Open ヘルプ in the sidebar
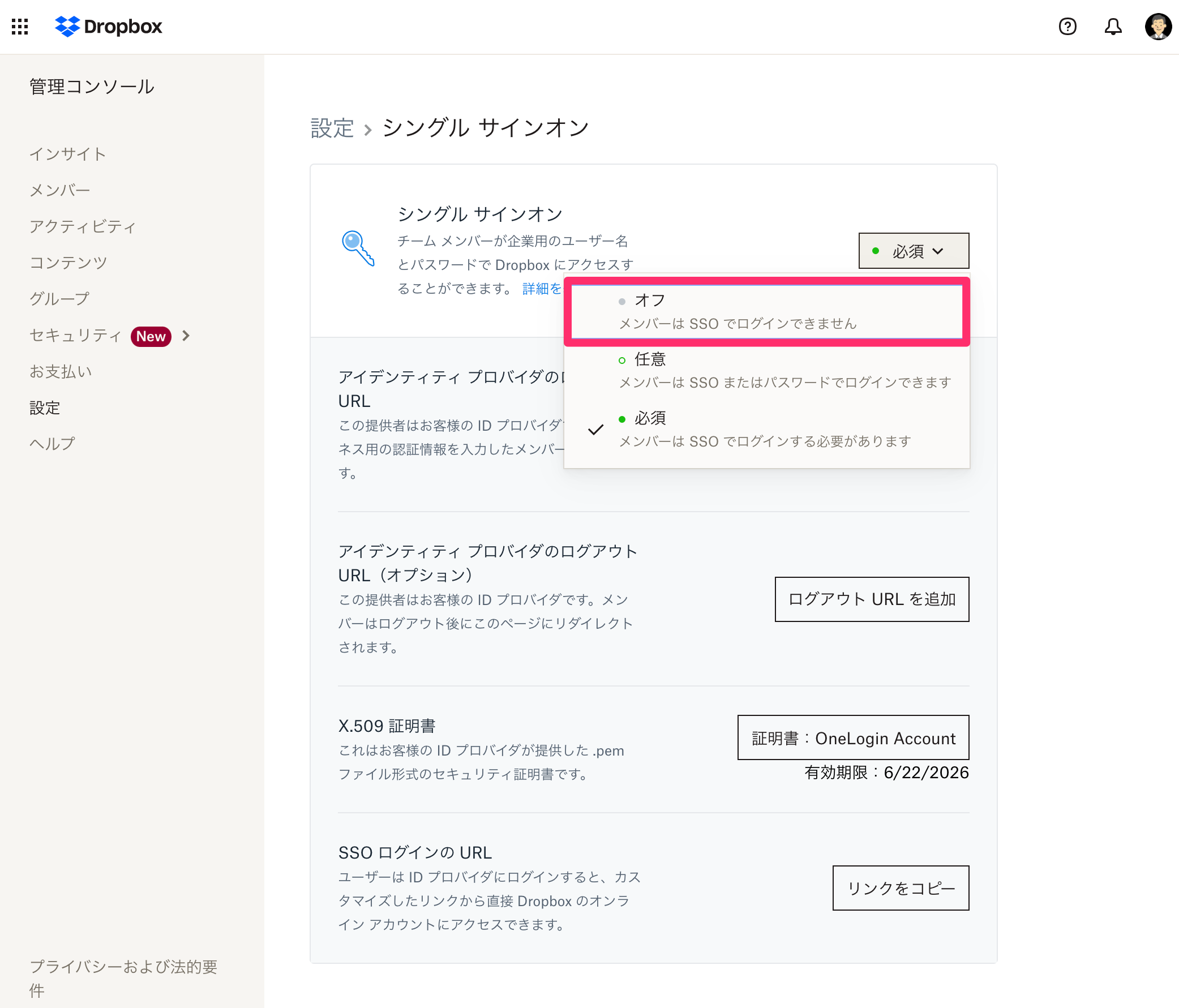The width and height of the screenshot is (1179, 1008). pos(52,444)
